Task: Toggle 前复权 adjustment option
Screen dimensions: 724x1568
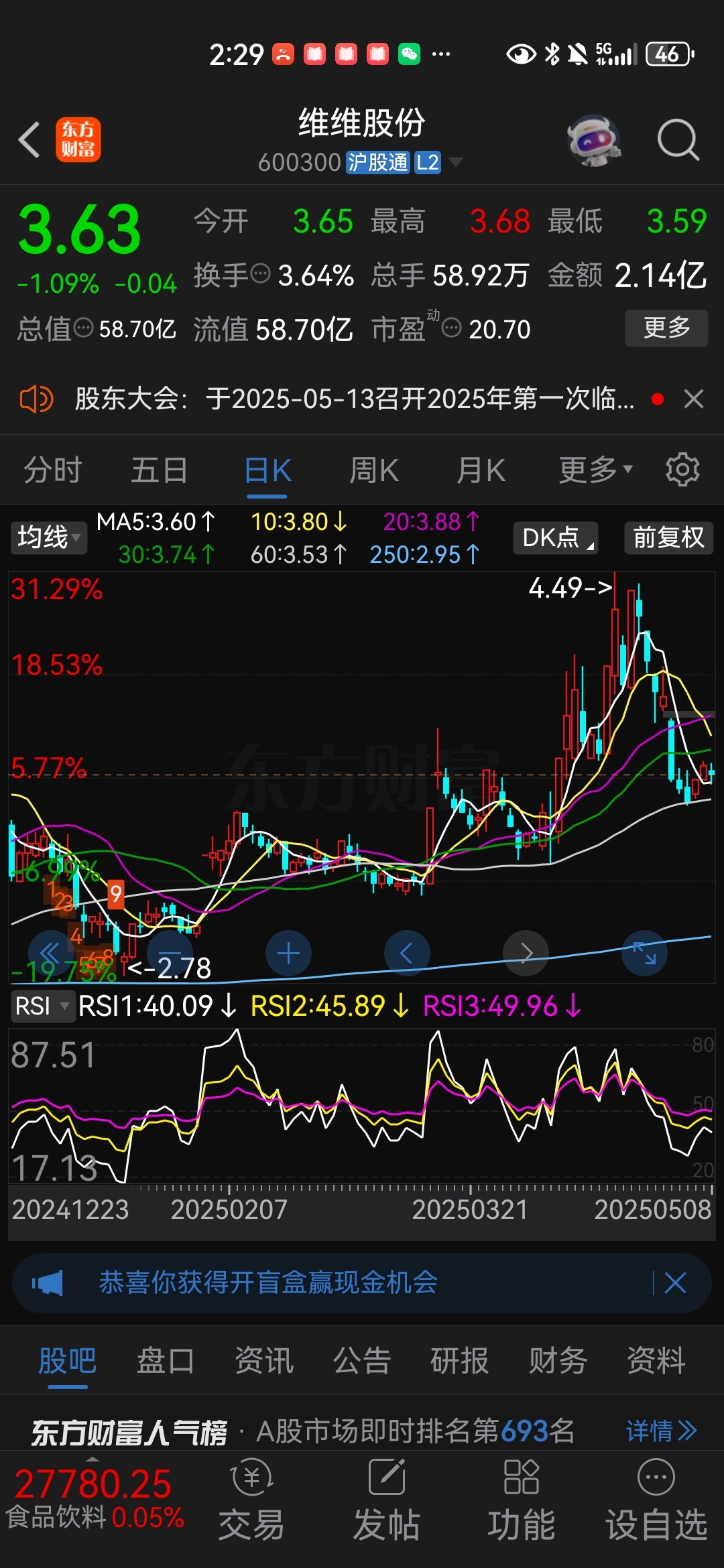Action: click(x=669, y=537)
